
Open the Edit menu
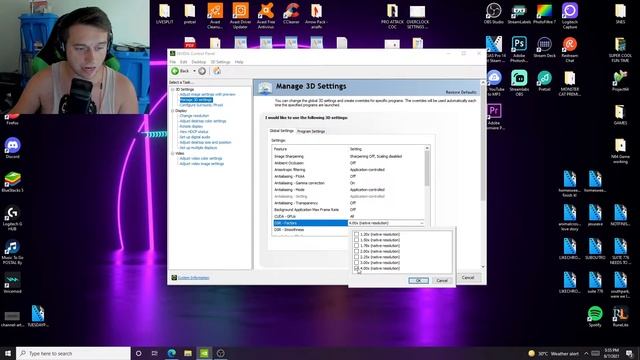183,62
